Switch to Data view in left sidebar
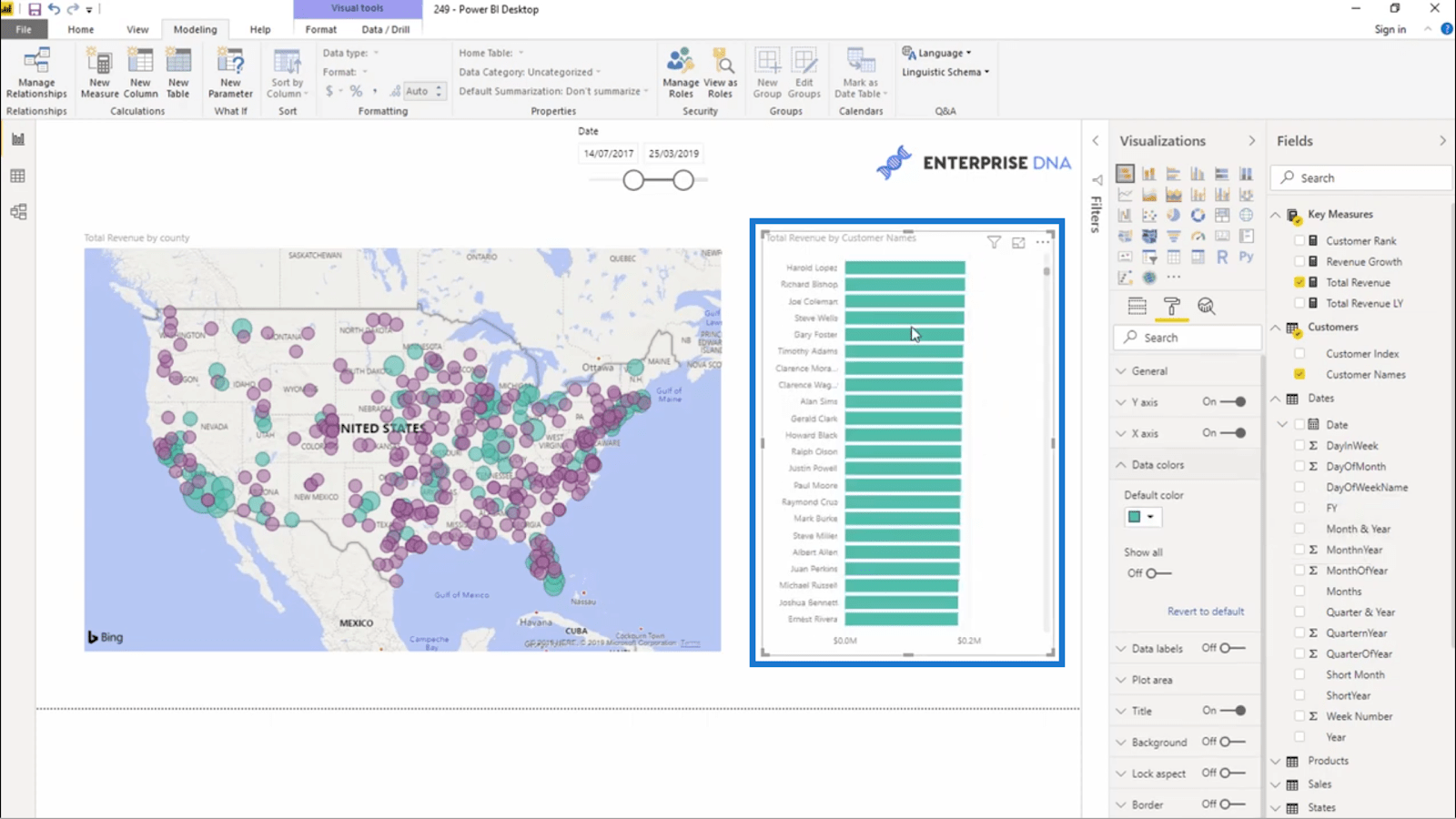 coord(17,176)
